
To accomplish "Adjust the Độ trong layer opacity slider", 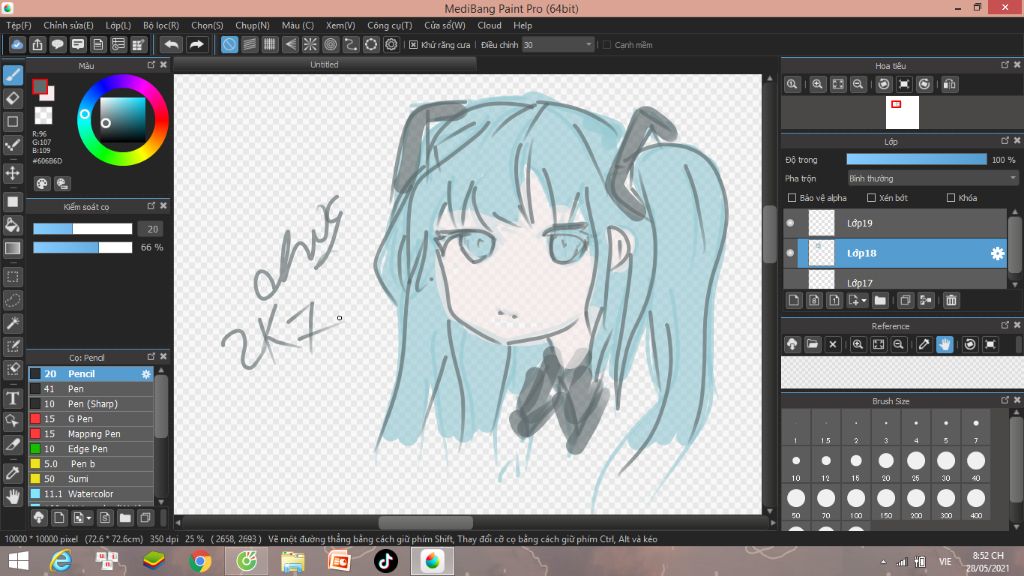I will [916, 159].
